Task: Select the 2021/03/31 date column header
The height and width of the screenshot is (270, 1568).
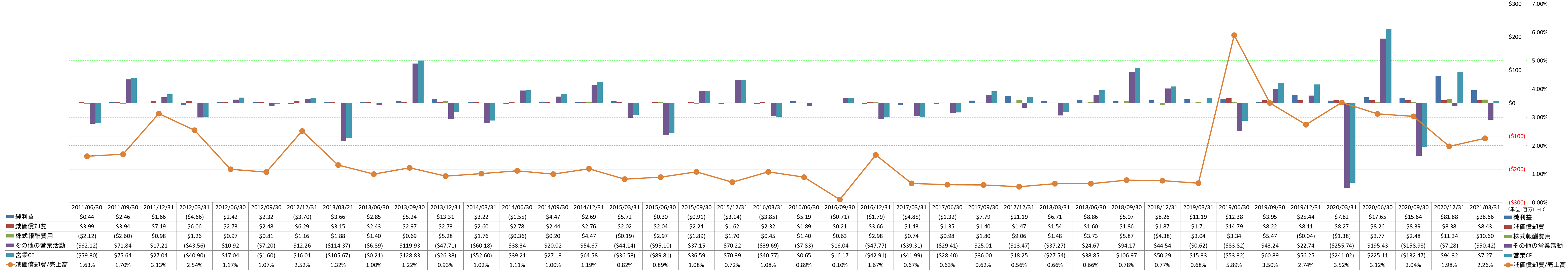Action: (x=1485, y=207)
